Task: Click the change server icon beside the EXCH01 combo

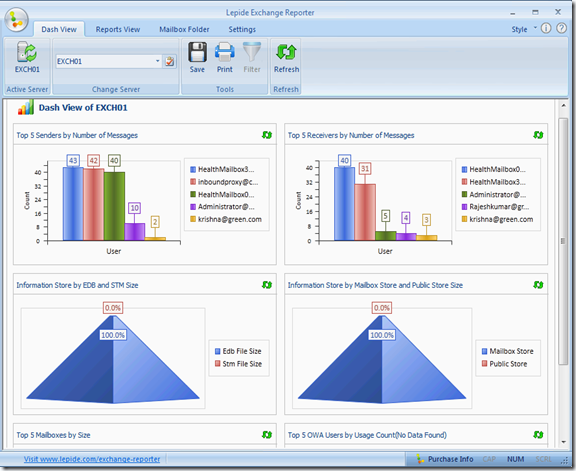Action: (169, 61)
